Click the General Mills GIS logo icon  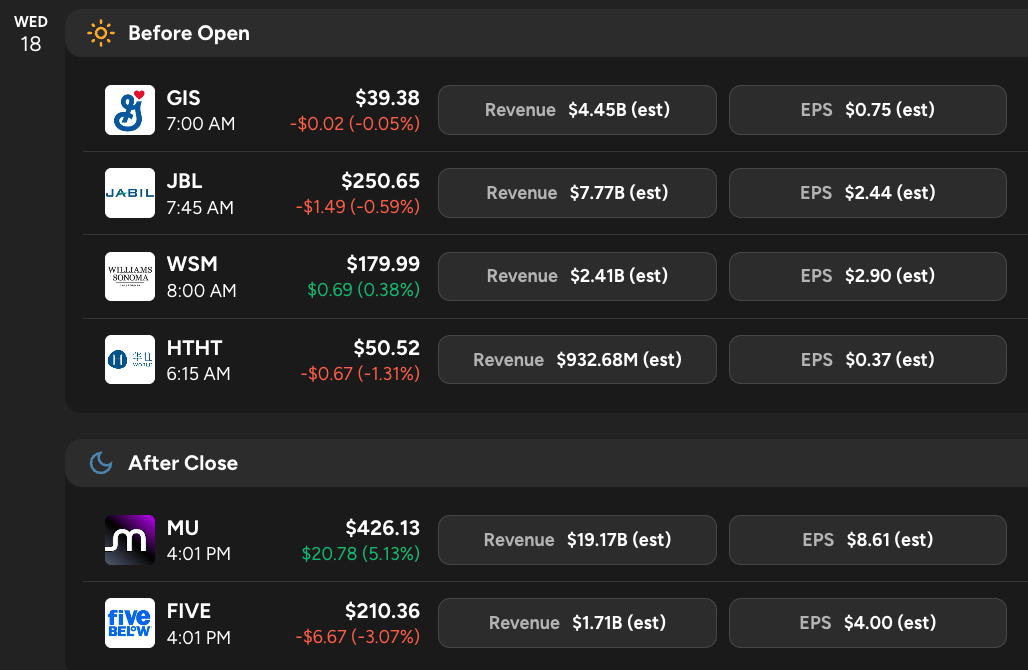(x=130, y=110)
